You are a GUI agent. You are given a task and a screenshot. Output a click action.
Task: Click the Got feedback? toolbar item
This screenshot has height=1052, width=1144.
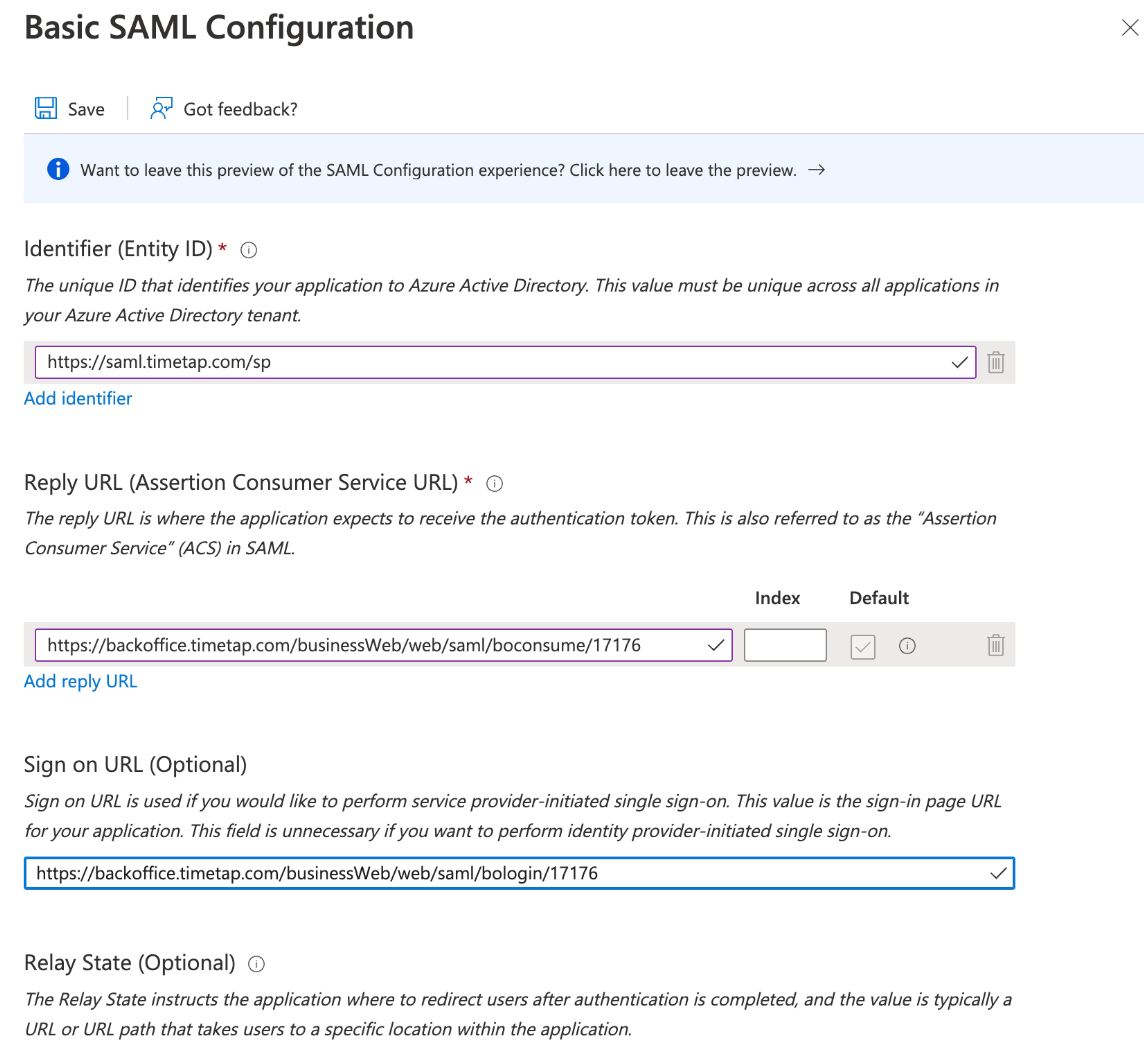point(240,109)
